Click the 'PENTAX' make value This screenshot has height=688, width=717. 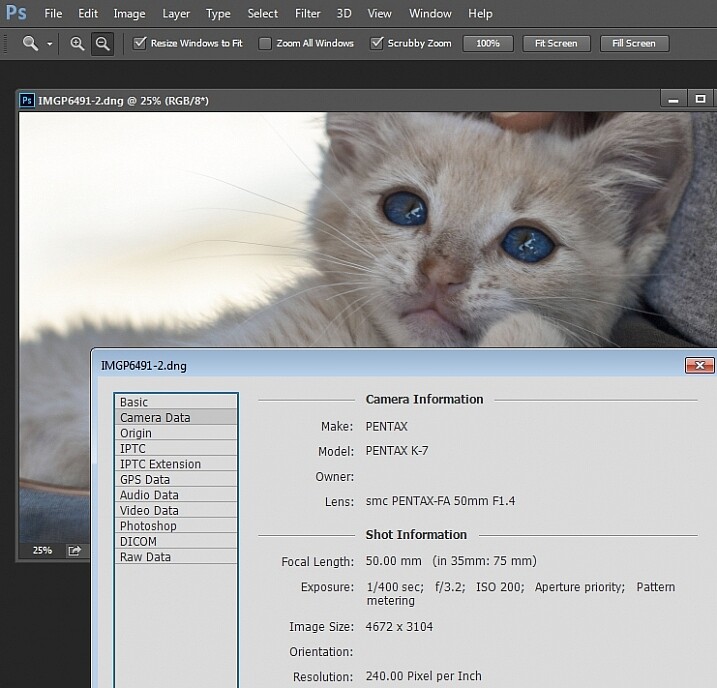[386, 427]
